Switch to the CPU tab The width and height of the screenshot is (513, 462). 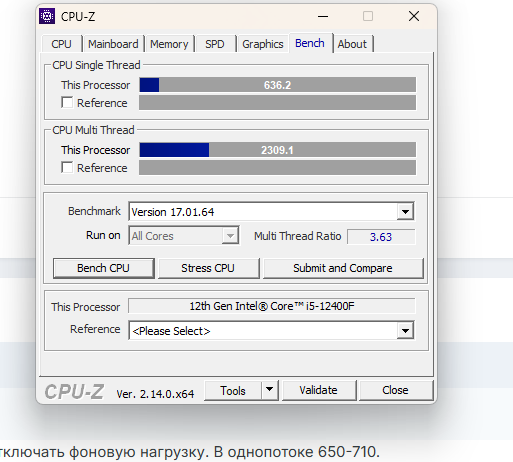click(61, 44)
